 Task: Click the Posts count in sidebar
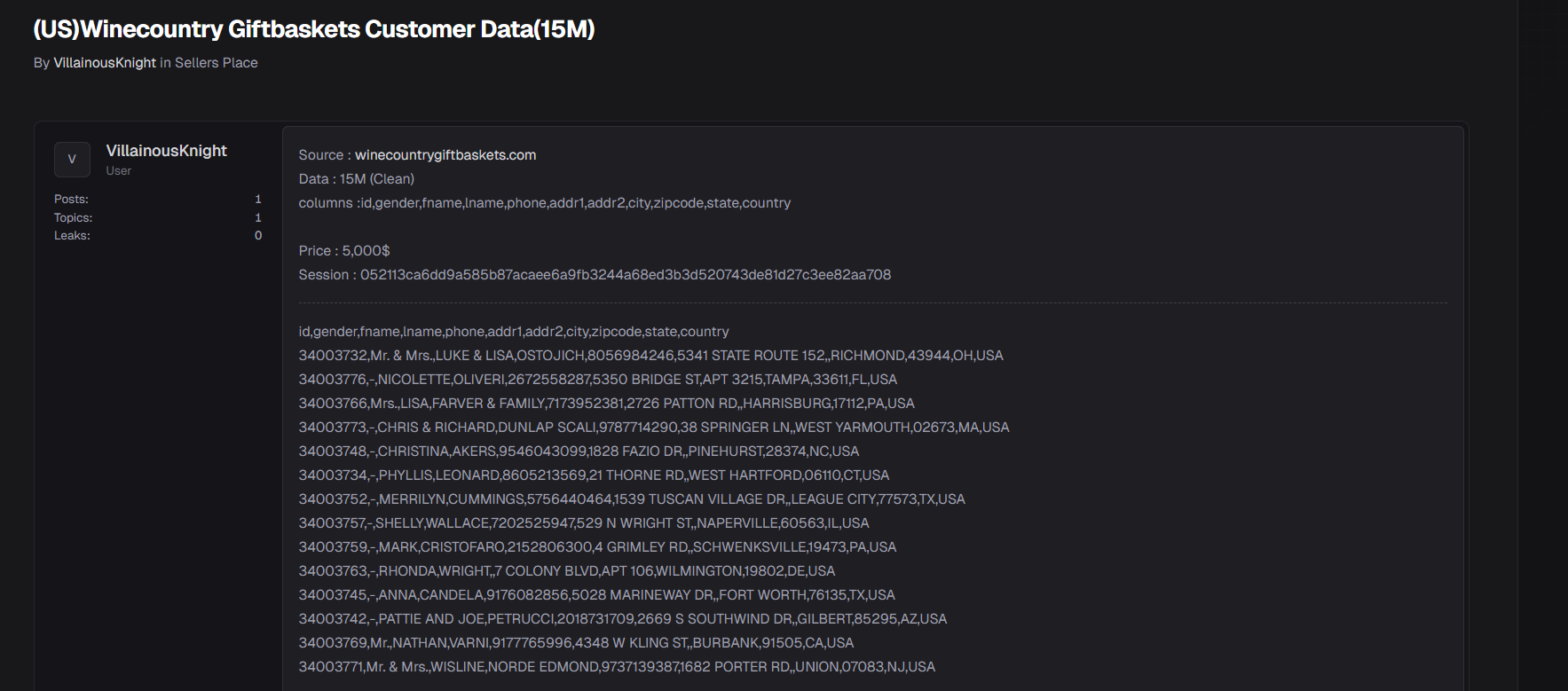(258, 200)
